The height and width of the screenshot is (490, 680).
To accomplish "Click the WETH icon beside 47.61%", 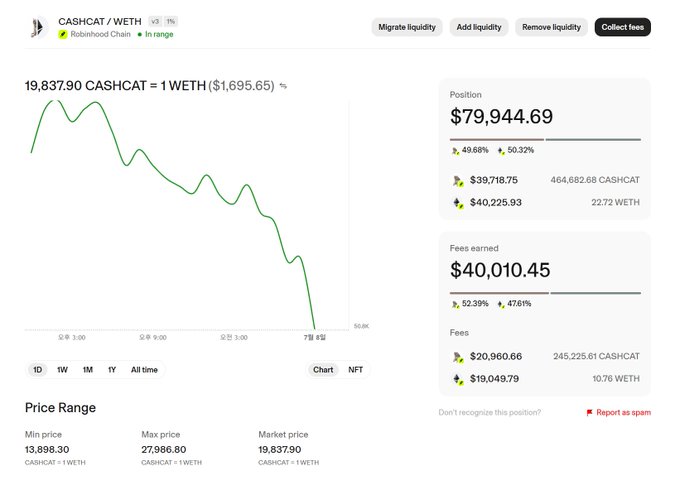I will click(501, 304).
